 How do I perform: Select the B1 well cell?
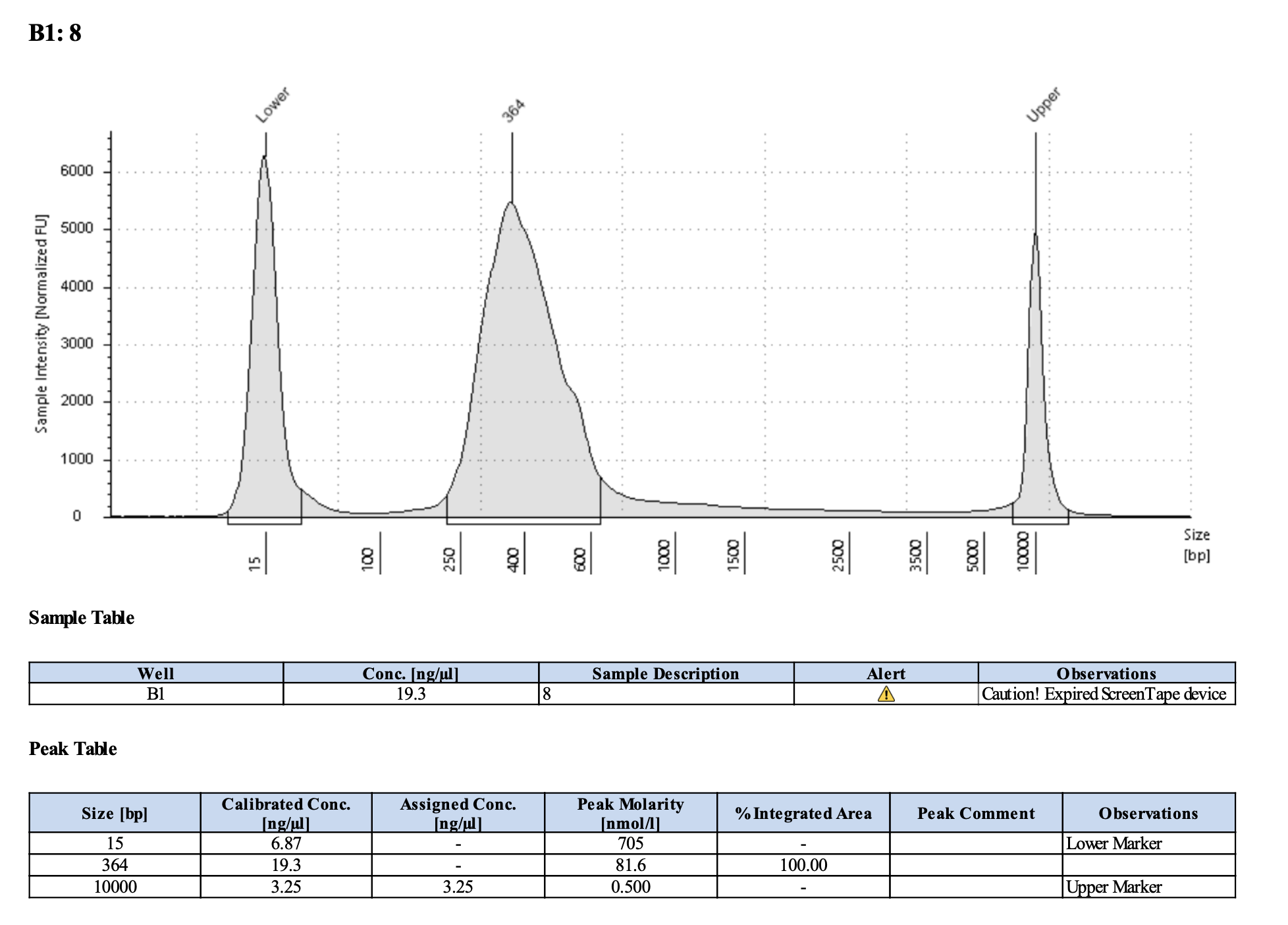[x=155, y=694]
